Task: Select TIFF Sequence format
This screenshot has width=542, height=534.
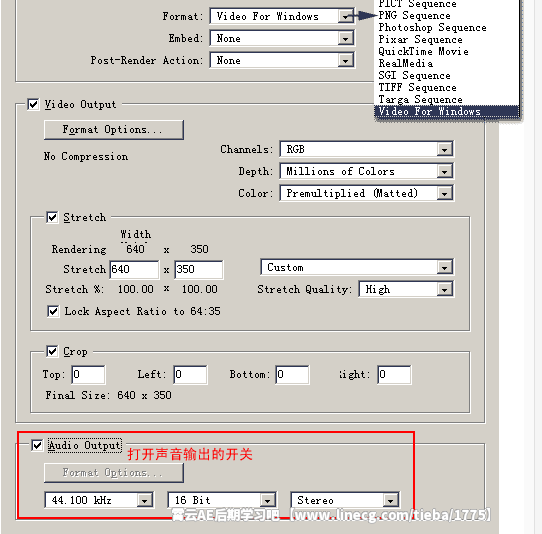Action: tap(417, 87)
